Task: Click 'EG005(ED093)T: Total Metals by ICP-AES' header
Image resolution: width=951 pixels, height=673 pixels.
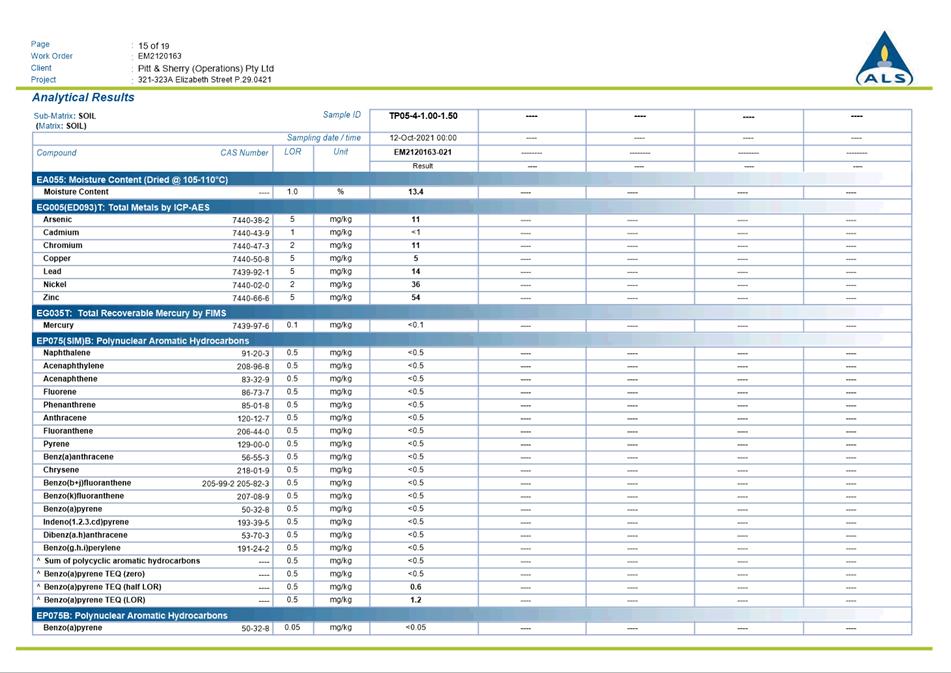Action: [123, 208]
